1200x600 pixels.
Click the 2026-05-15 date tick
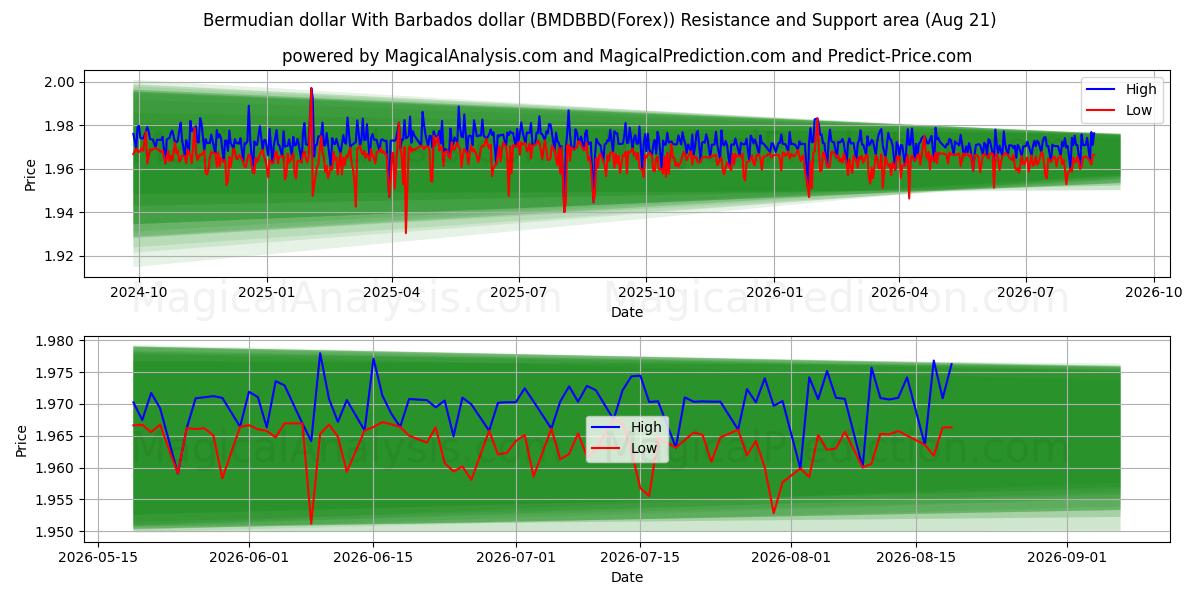click(98, 559)
